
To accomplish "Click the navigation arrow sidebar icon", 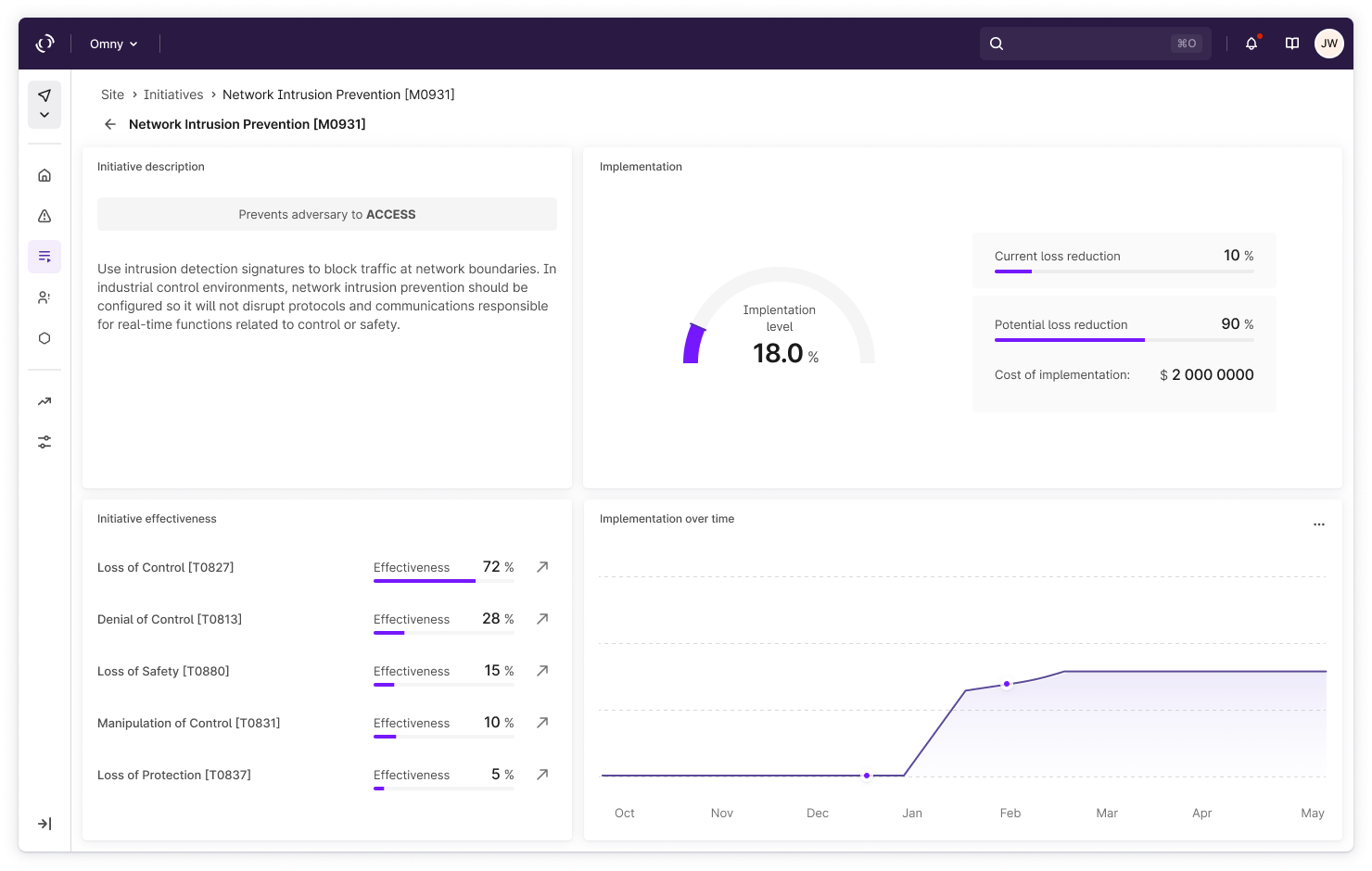I will (44, 95).
